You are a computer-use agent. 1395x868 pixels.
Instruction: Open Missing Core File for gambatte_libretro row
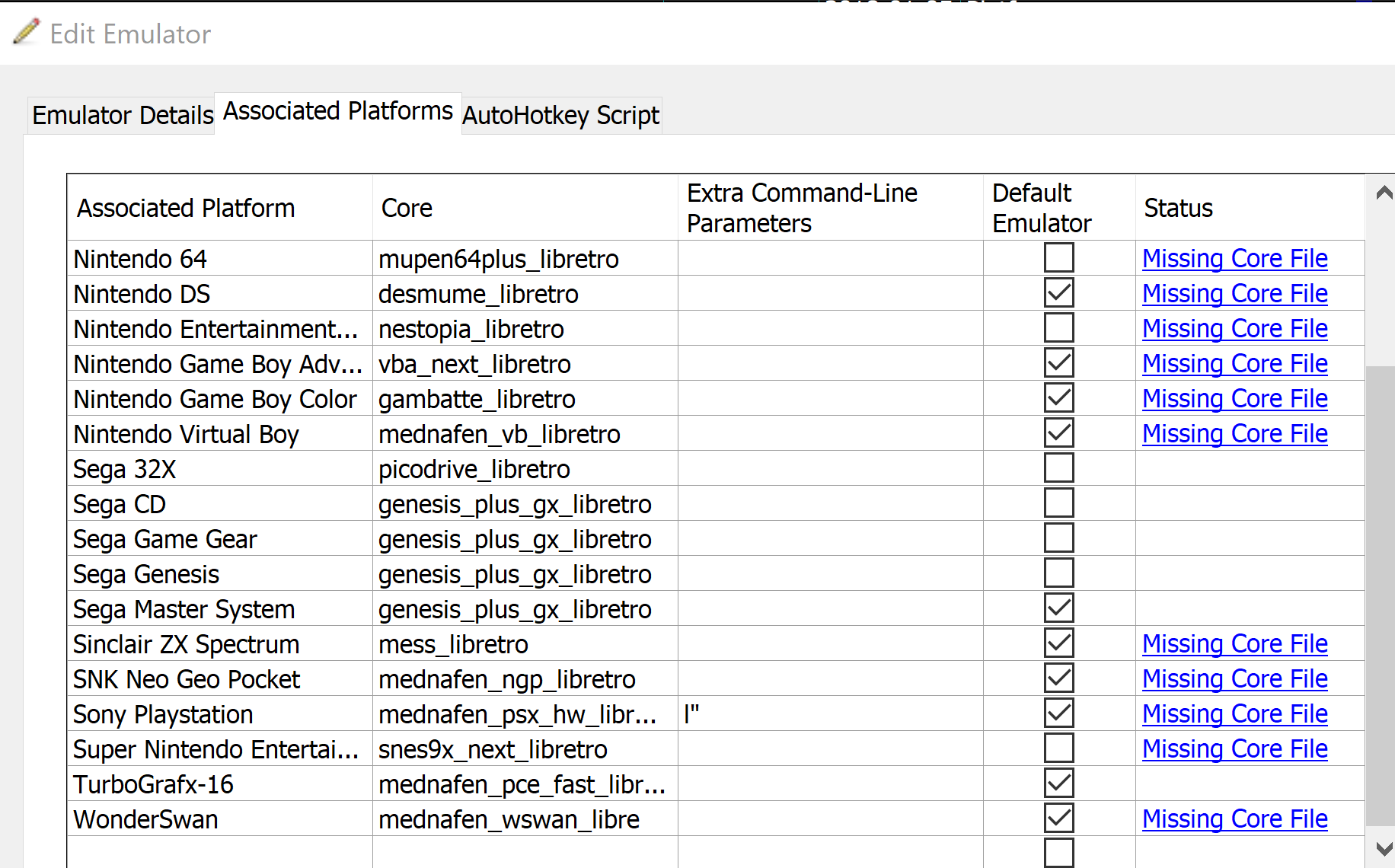pyautogui.click(x=1234, y=399)
